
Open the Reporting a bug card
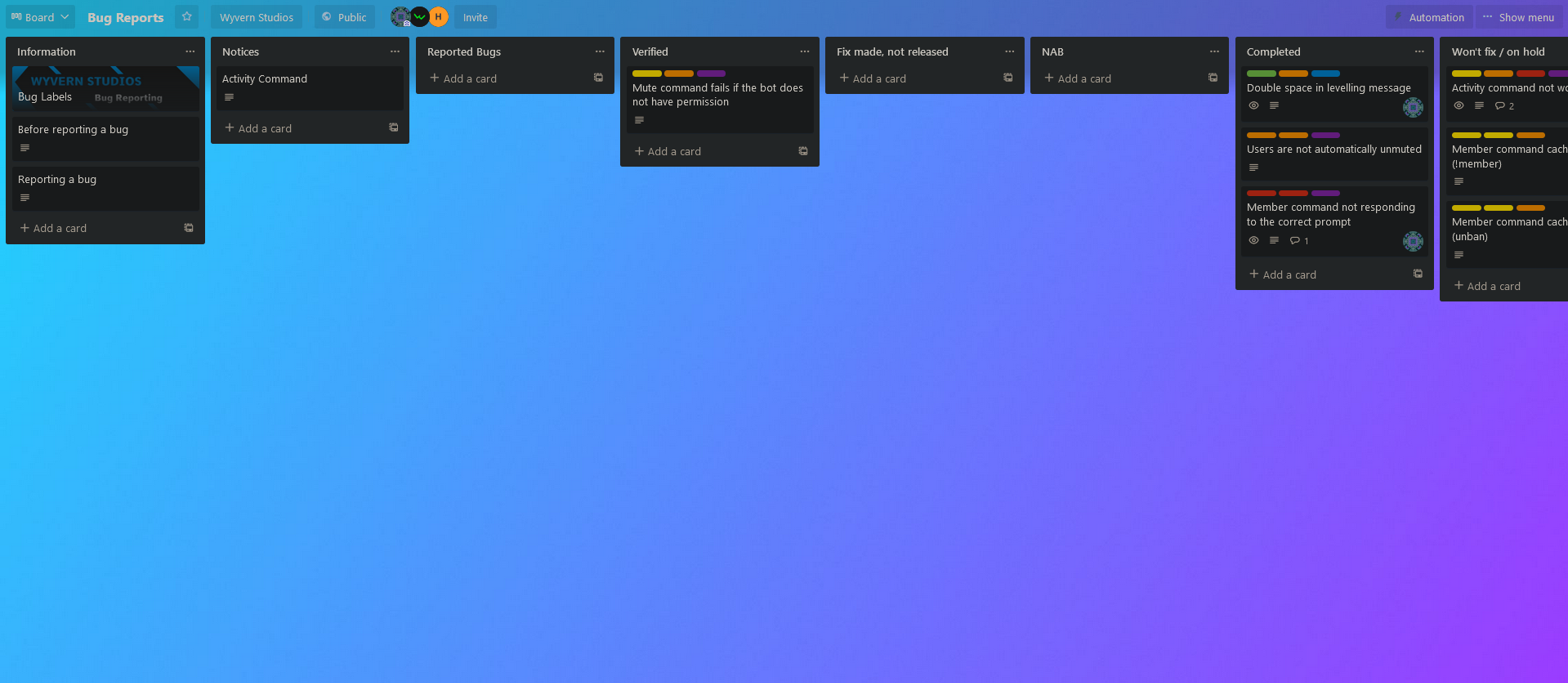105,189
